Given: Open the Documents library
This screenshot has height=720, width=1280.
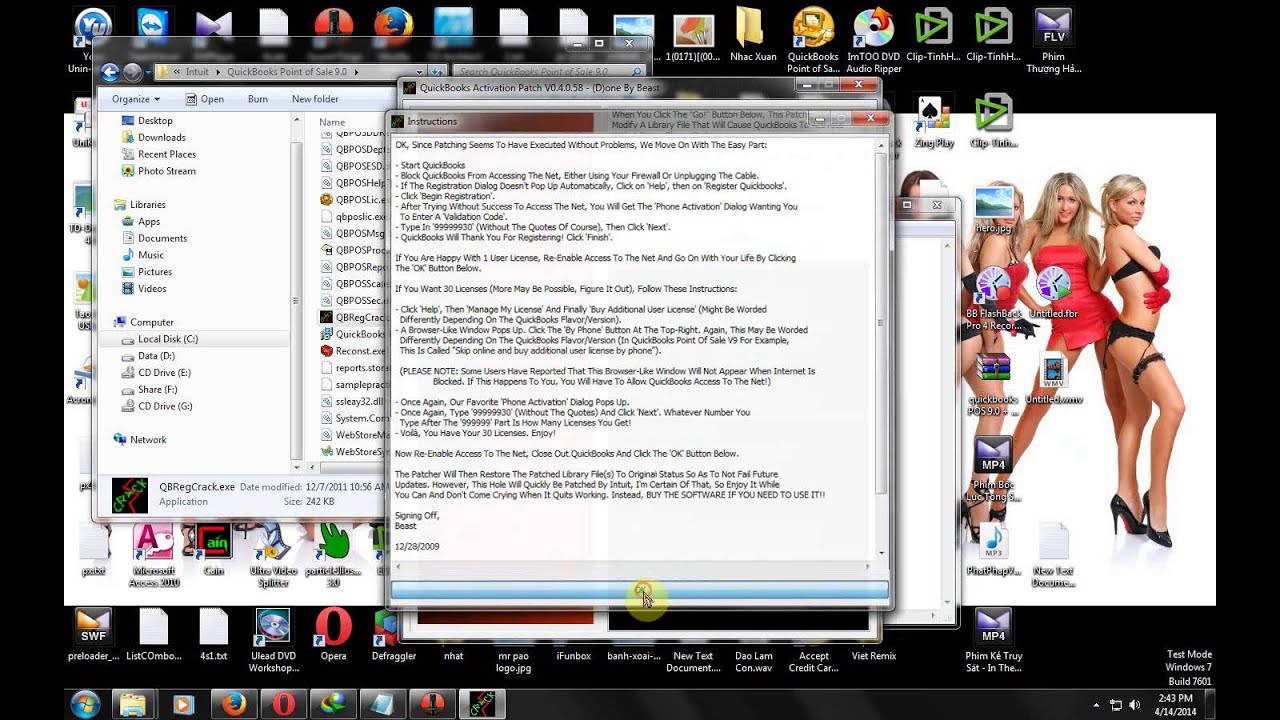Looking at the screenshot, I should pos(162,238).
